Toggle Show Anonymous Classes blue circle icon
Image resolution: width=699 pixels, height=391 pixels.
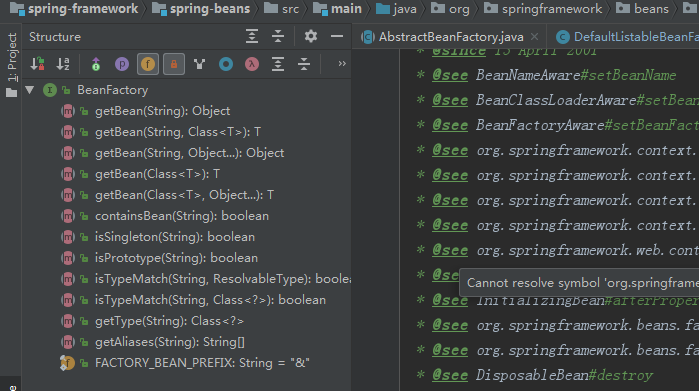(226, 64)
